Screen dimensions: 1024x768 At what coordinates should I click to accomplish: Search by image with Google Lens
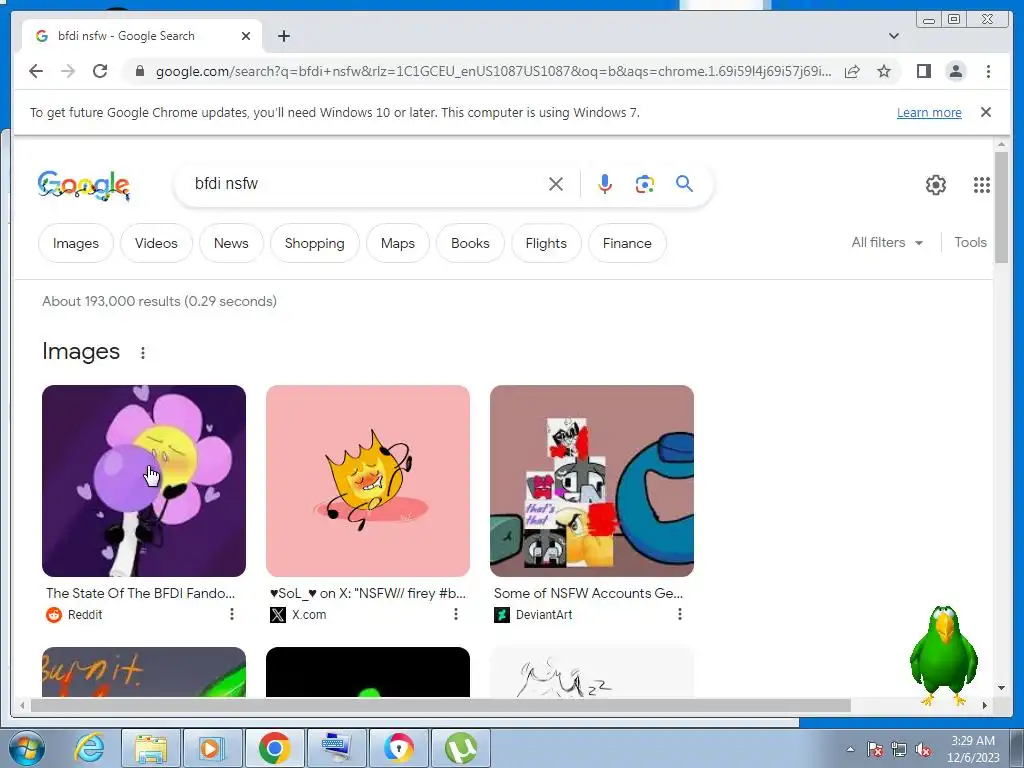(x=645, y=184)
